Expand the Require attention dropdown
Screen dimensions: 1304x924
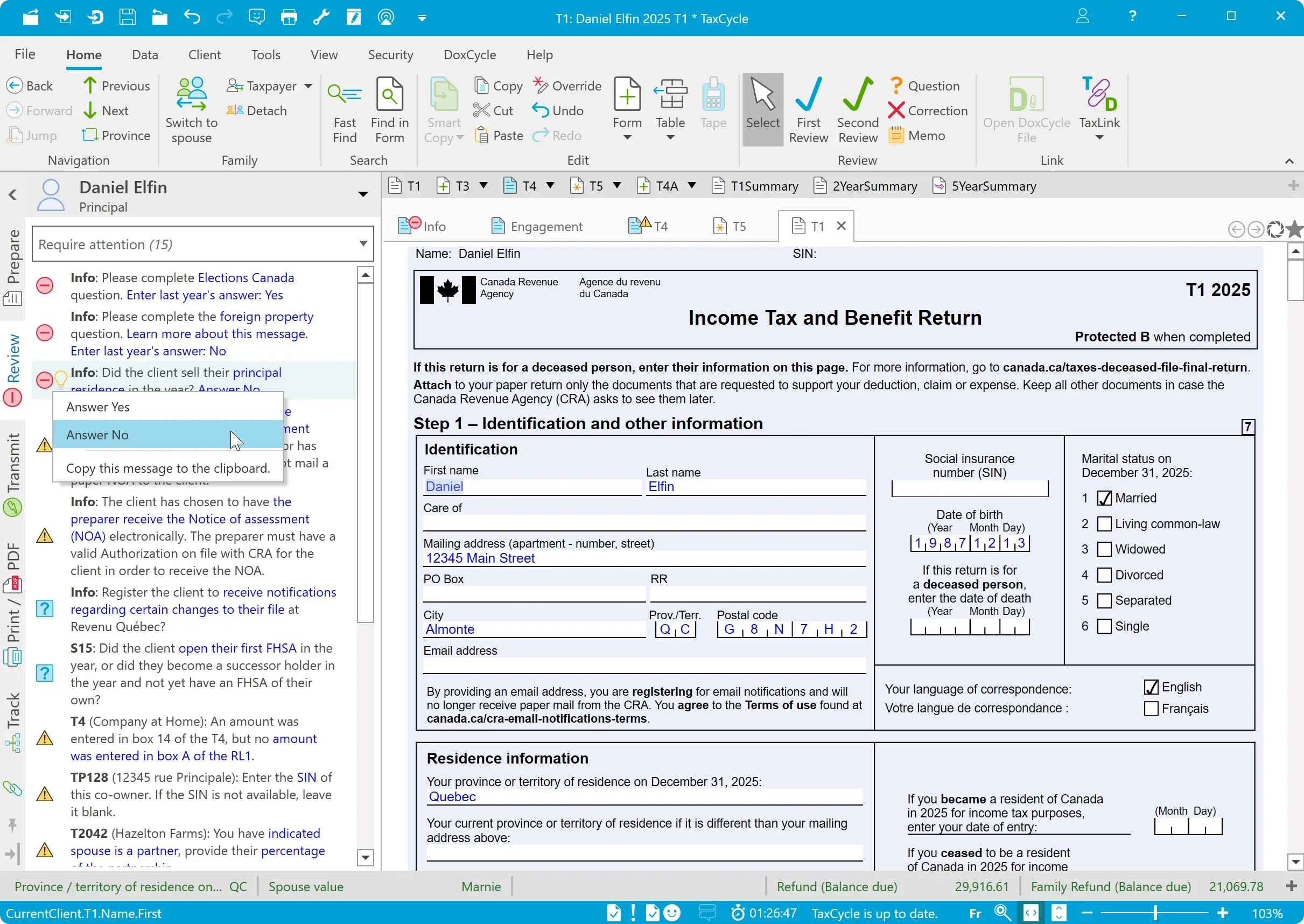click(x=363, y=244)
